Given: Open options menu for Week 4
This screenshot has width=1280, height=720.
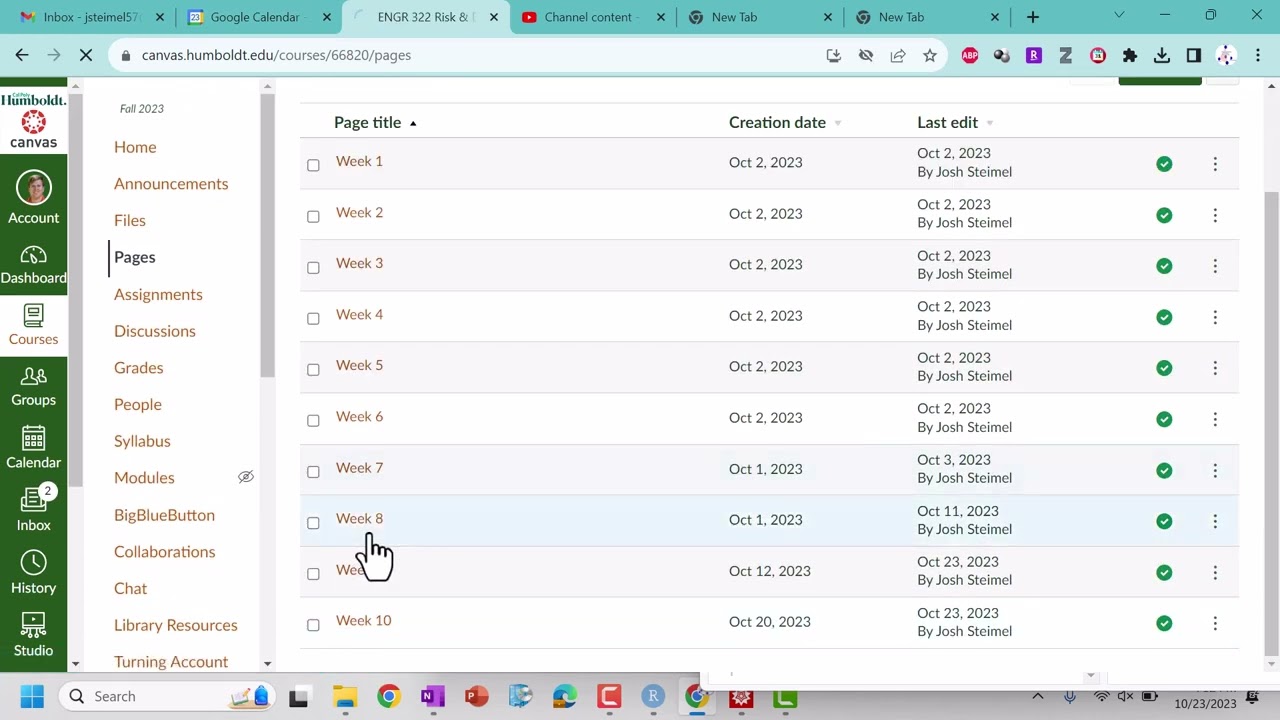Looking at the screenshot, I should tap(1215, 317).
